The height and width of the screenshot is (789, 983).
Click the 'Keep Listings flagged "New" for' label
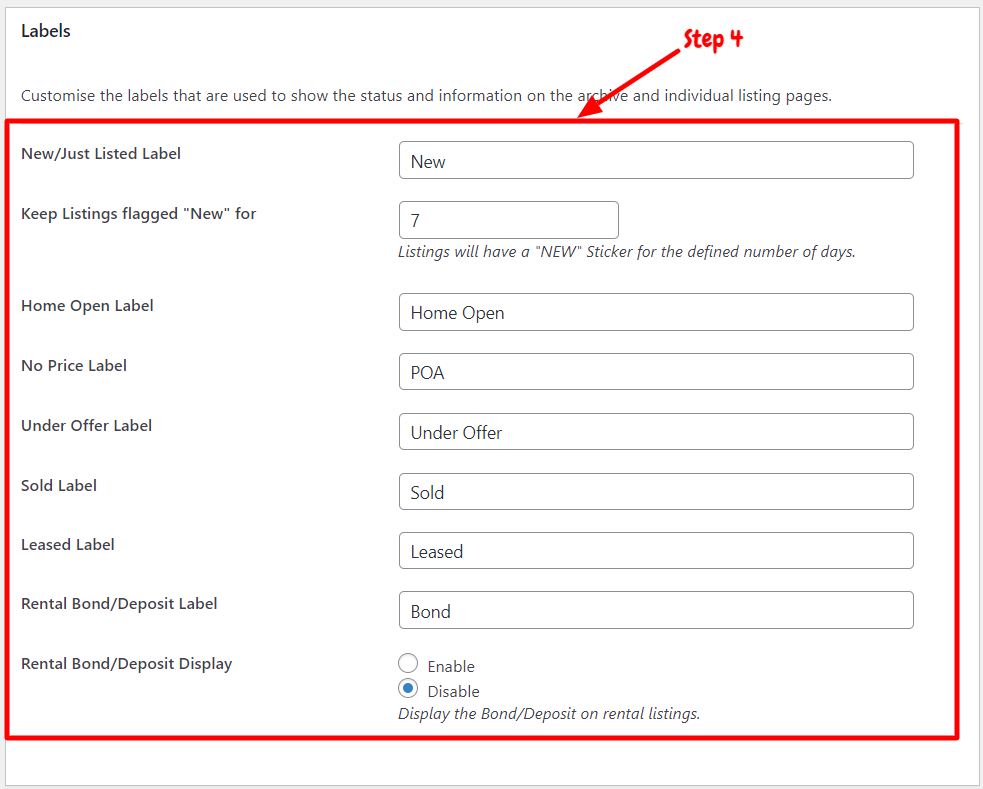tap(139, 214)
